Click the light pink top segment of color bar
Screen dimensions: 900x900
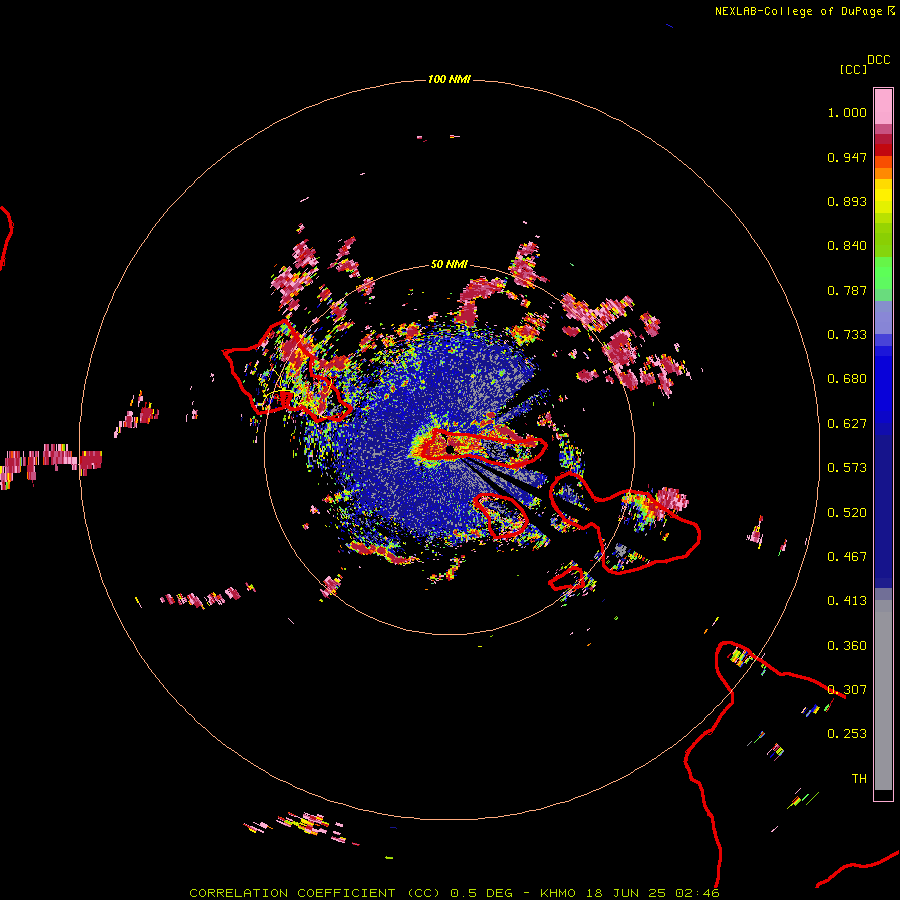click(x=883, y=106)
